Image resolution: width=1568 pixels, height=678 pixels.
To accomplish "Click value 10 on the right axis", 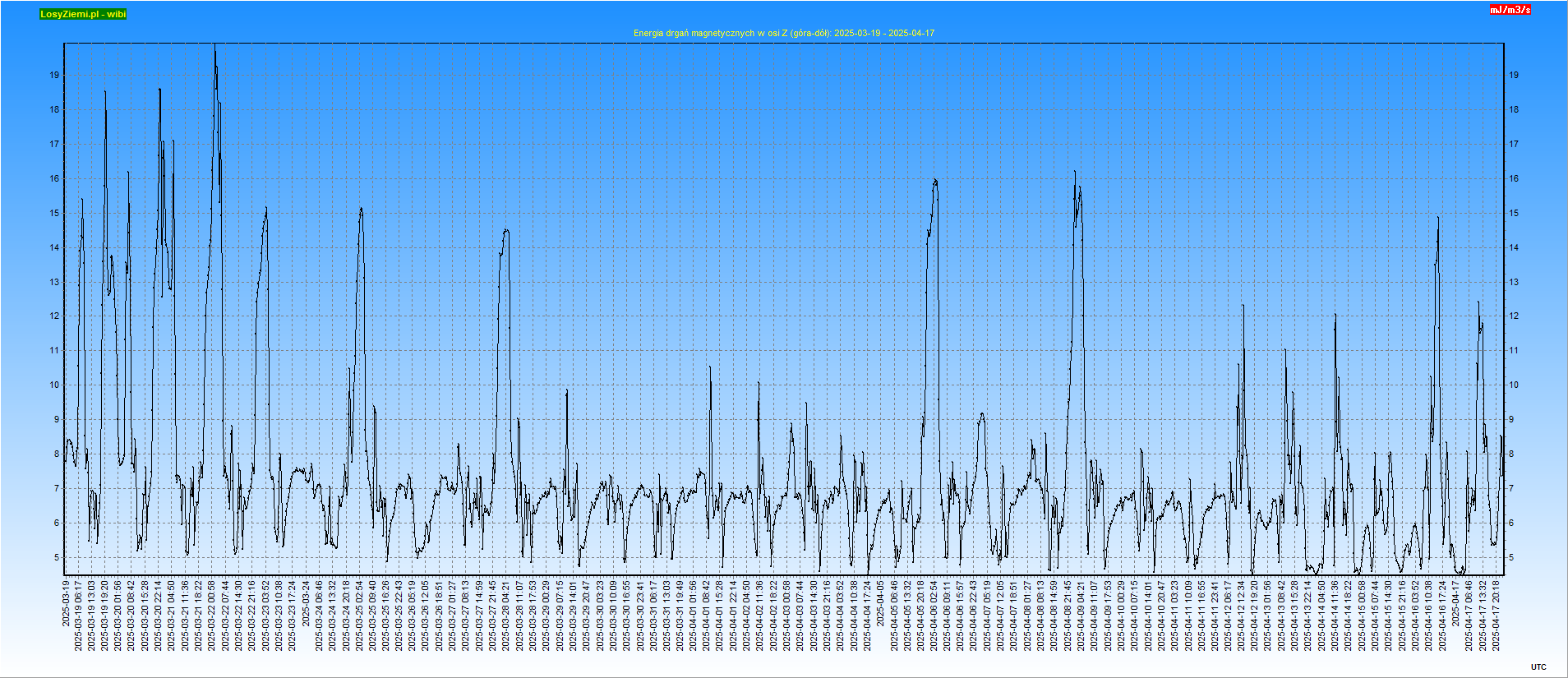I will [x=1514, y=385].
